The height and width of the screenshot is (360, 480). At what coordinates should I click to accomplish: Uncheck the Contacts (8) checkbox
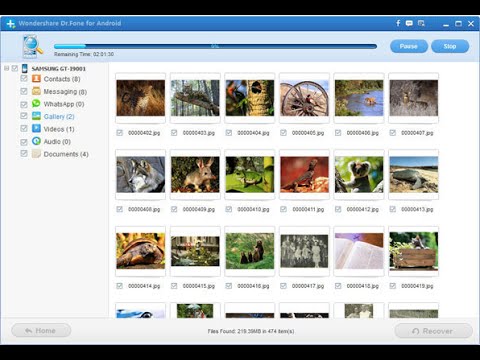pos(24,78)
